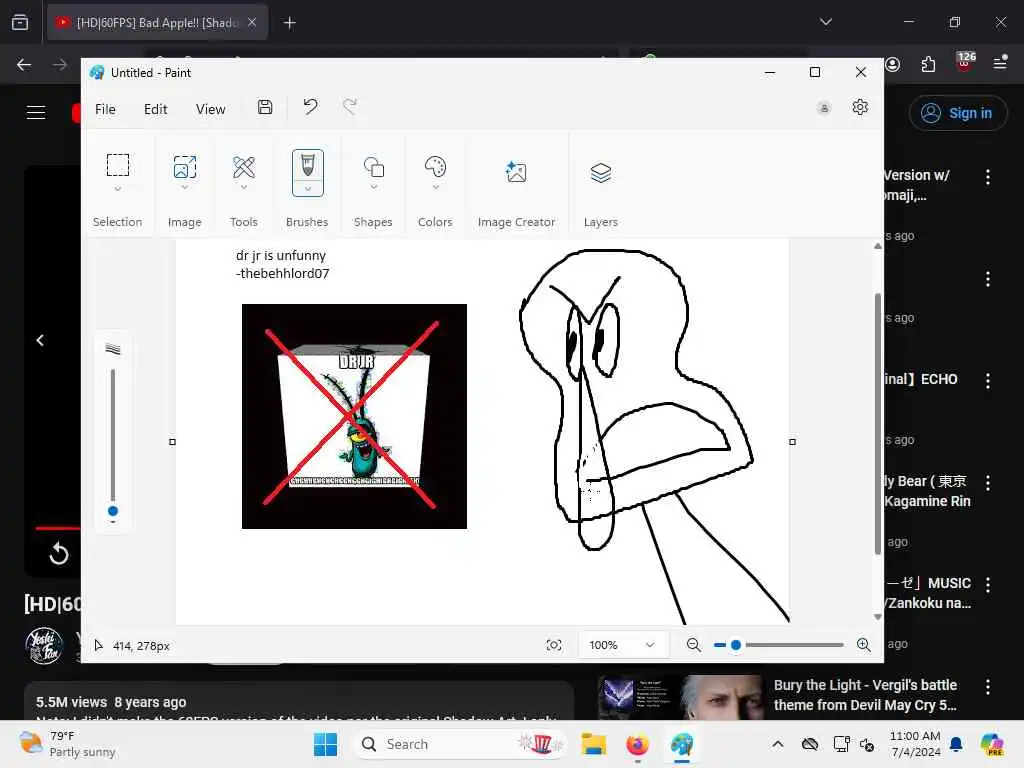Zoom out with the minus magnifier icon
Image resolution: width=1024 pixels, height=768 pixels.
coord(694,645)
